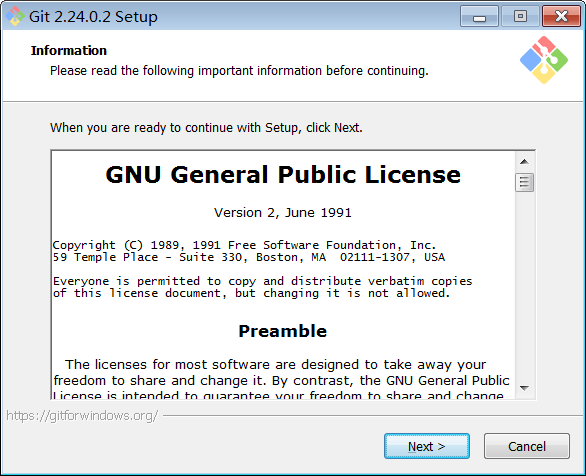The height and width of the screenshot is (476, 586).
Task: Click 'The licenses for most software' paragraph line
Action: click(x=276, y=364)
